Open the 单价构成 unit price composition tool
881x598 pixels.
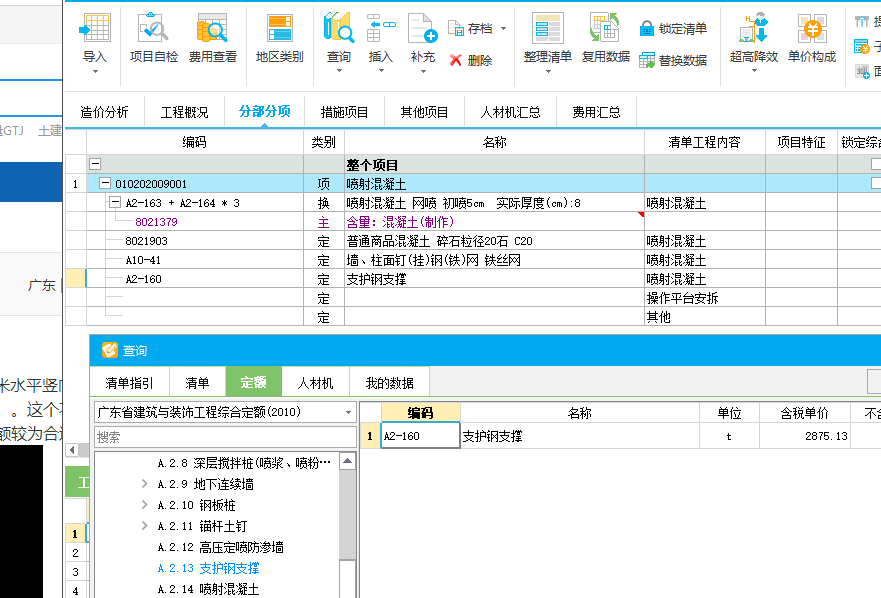coord(811,38)
